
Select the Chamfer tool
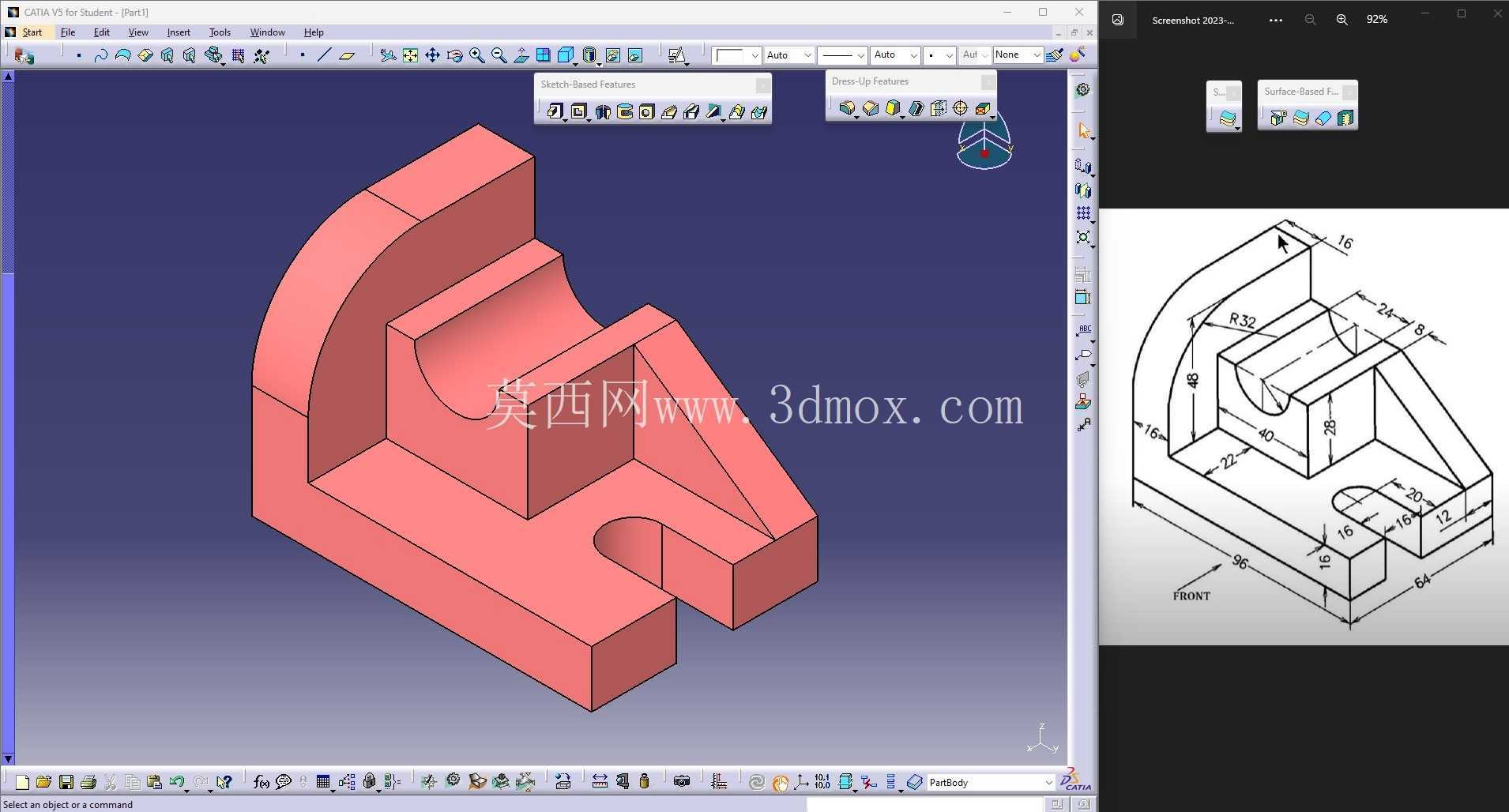pos(871,108)
